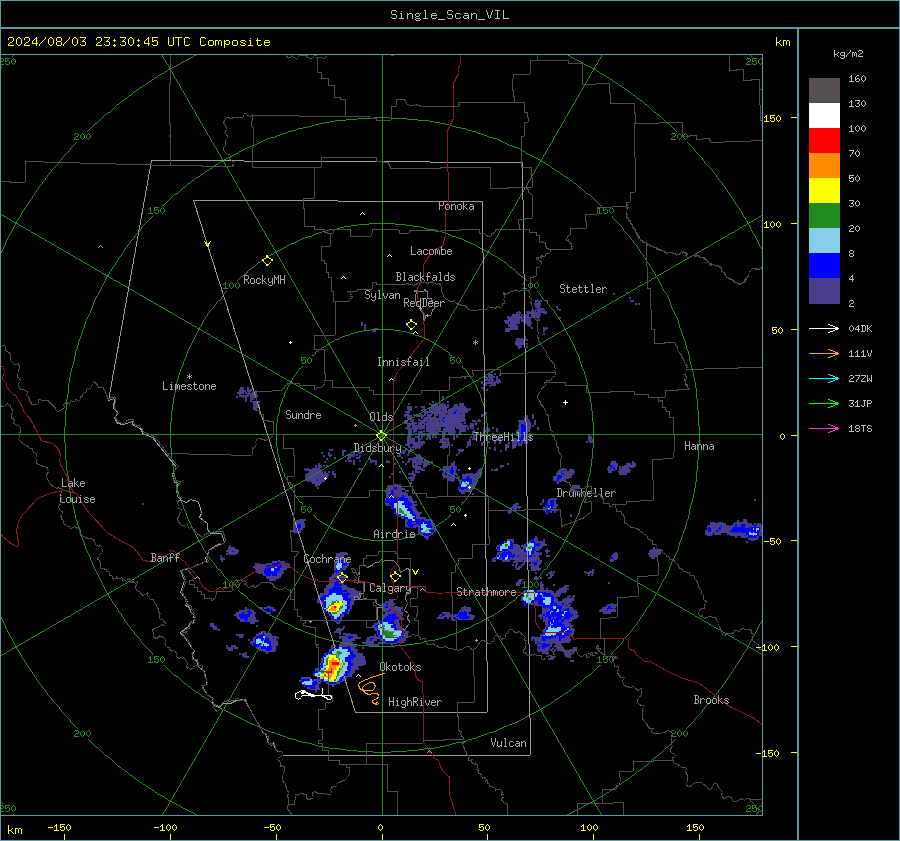Click the Innisfail town label

[x=403, y=362]
